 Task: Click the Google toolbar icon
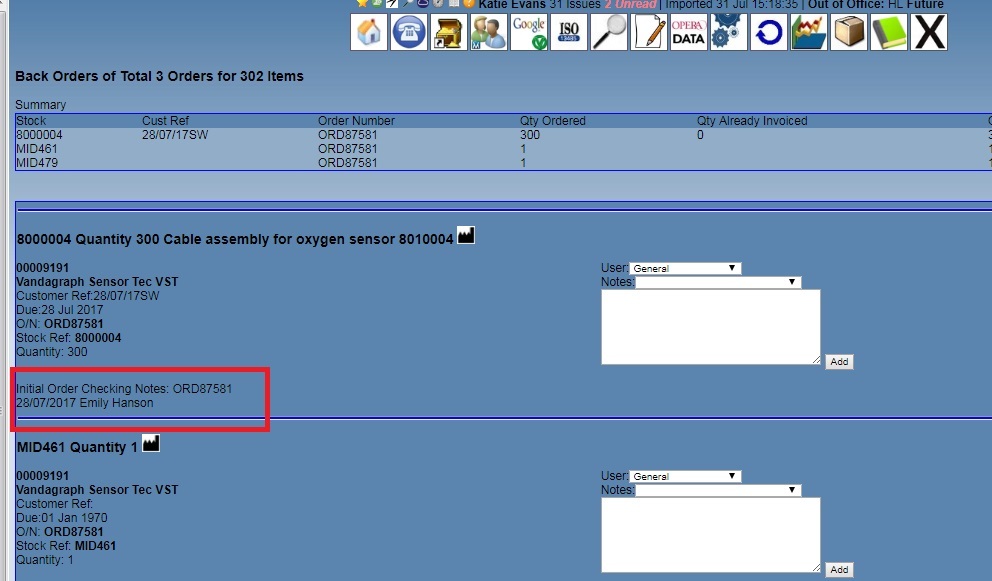(x=529, y=32)
